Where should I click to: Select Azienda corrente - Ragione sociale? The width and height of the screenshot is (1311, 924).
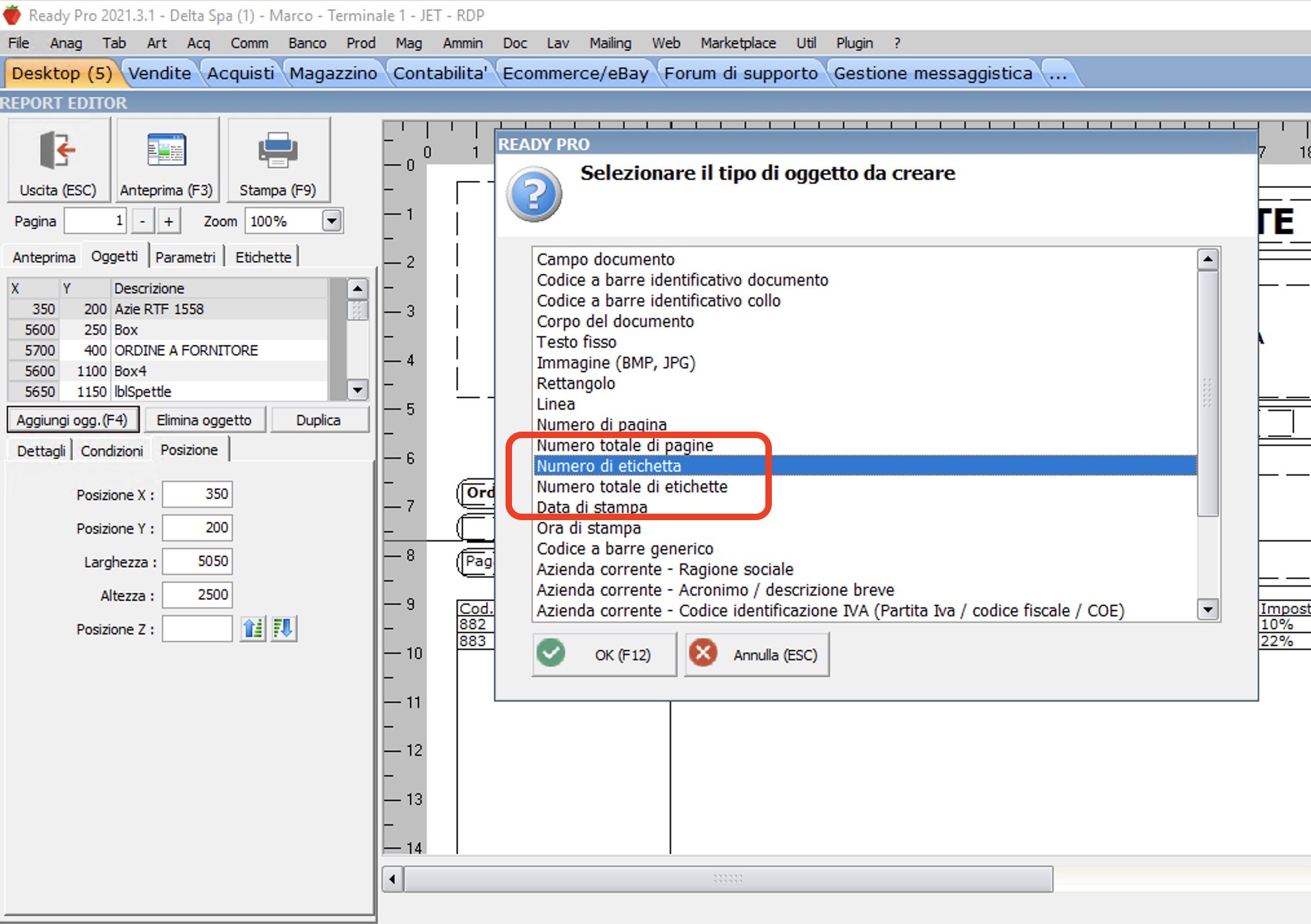(865, 569)
